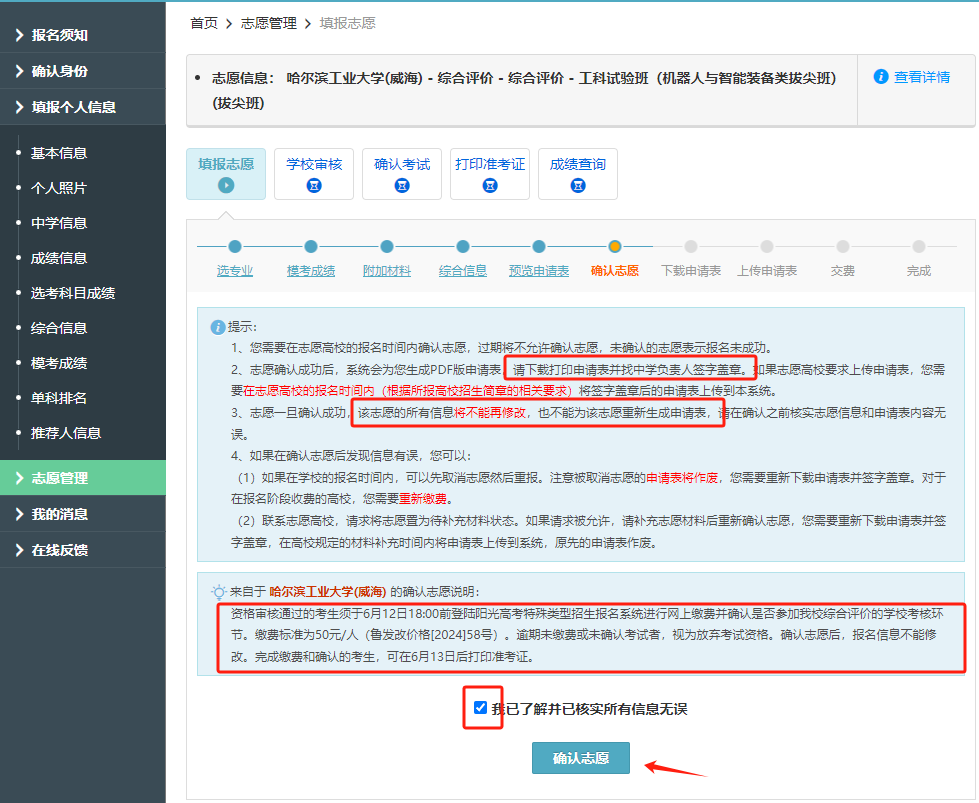Switch to the 填报志愿 tab
The height and width of the screenshot is (803, 979).
226,174
